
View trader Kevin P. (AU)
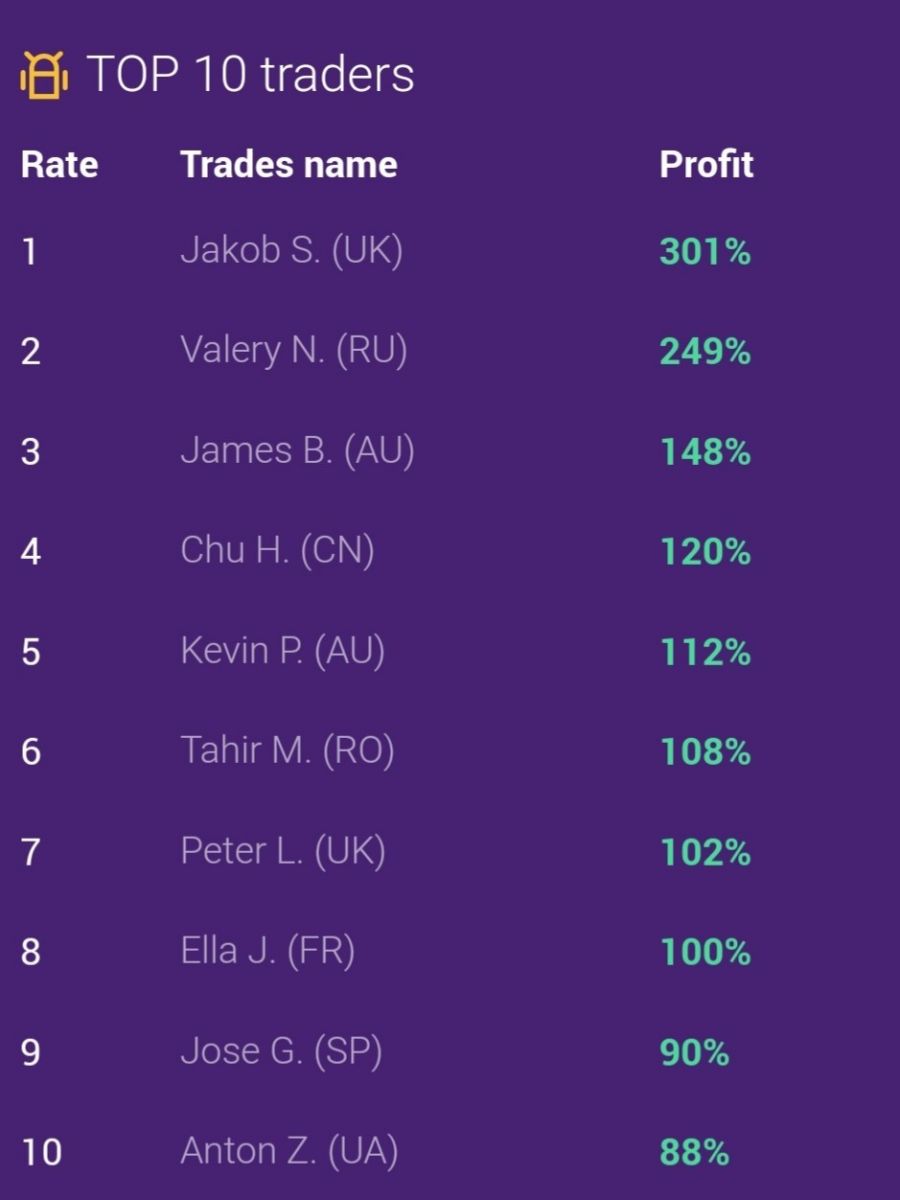(282, 650)
